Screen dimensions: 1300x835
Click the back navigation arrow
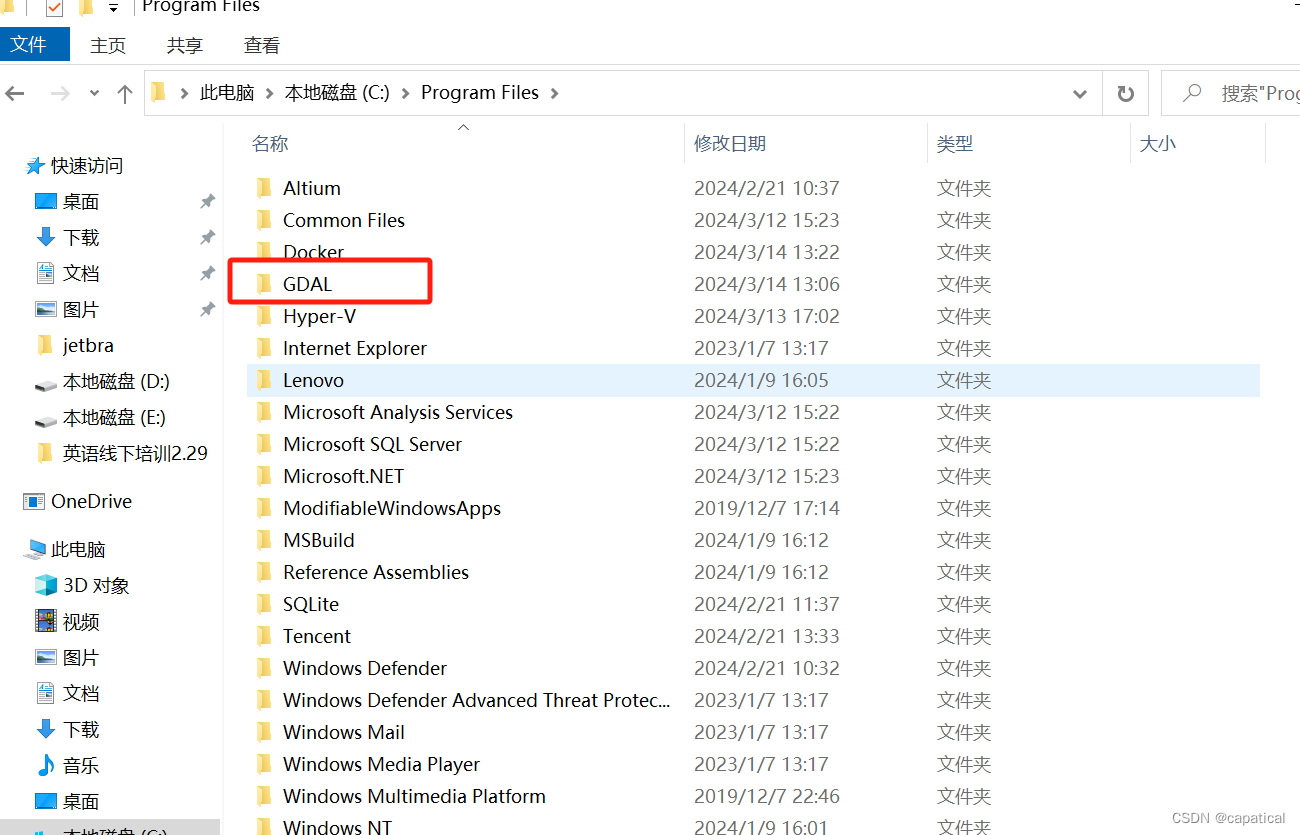click(x=15, y=93)
